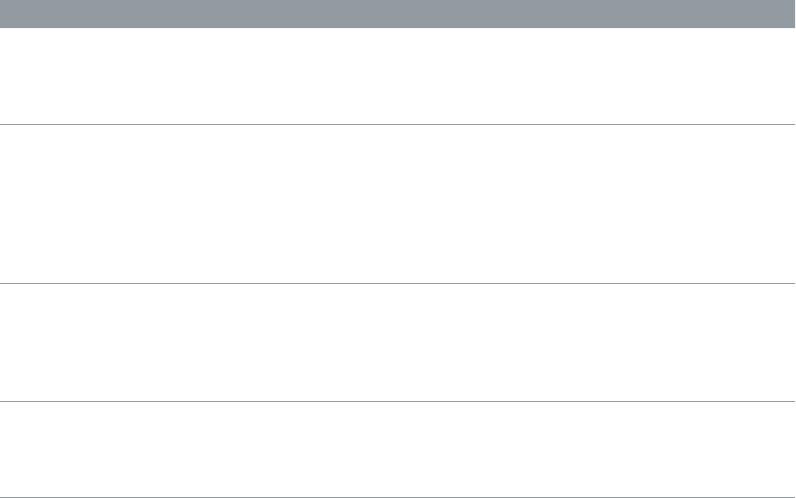Click the bottom edge of header bar

pos(397,27)
